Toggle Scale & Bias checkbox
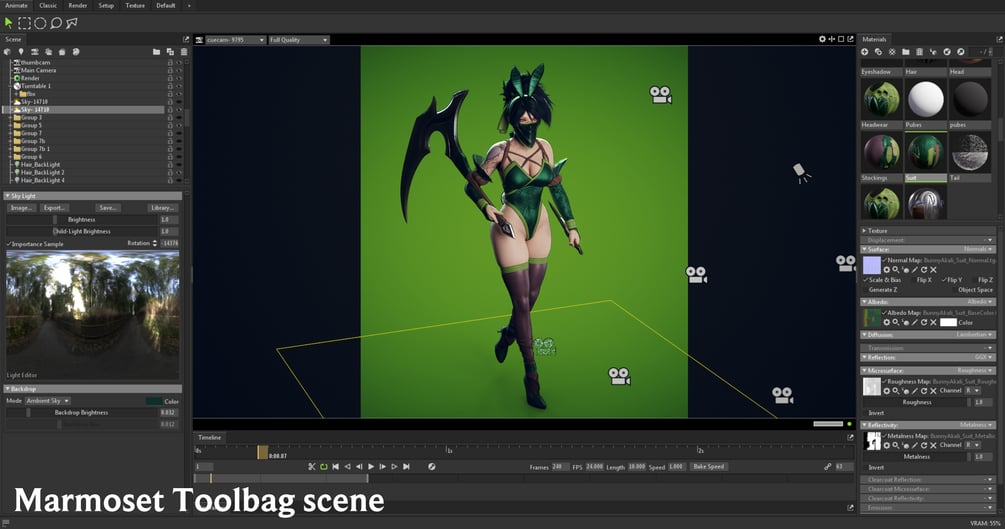1005x529 pixels. (865, 280)
